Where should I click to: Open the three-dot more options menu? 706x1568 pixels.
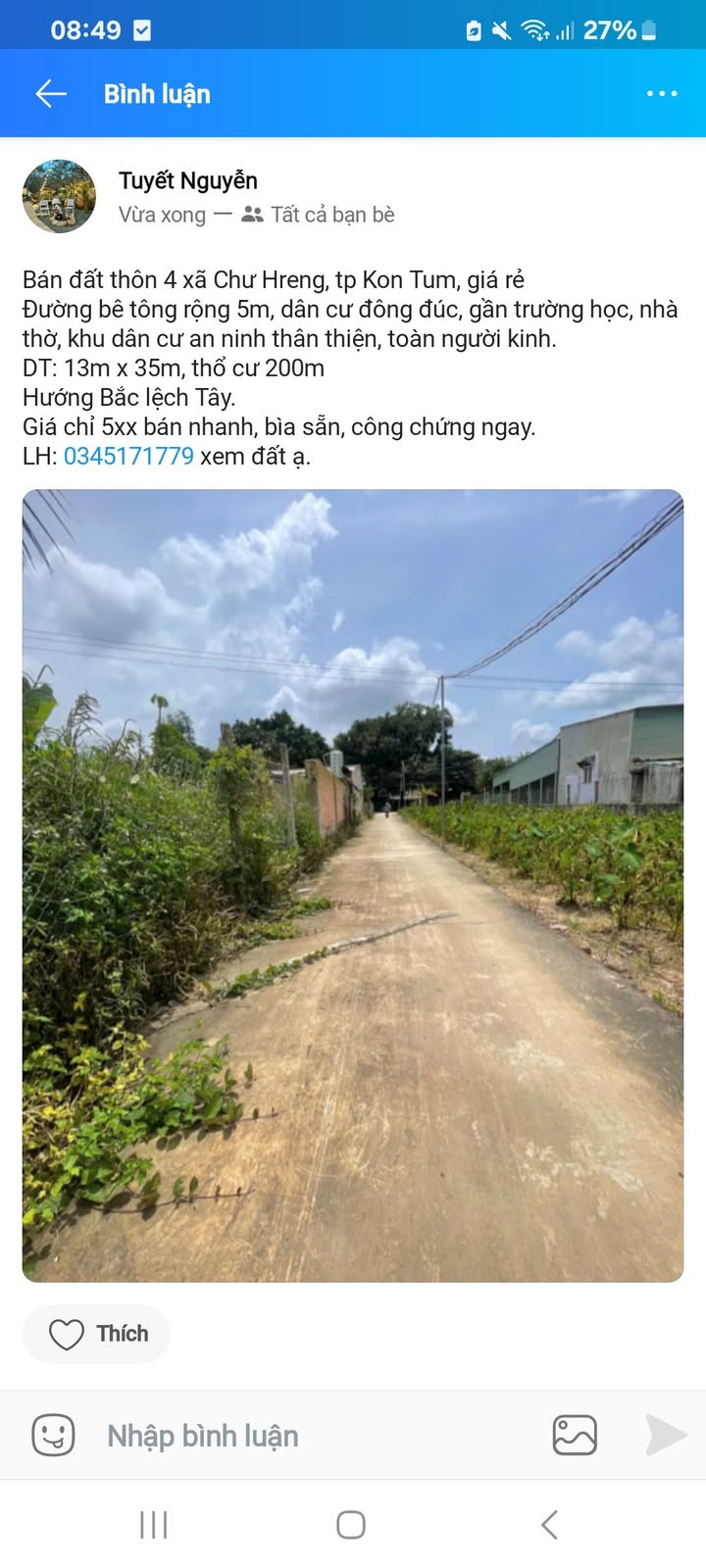[662, 94]
